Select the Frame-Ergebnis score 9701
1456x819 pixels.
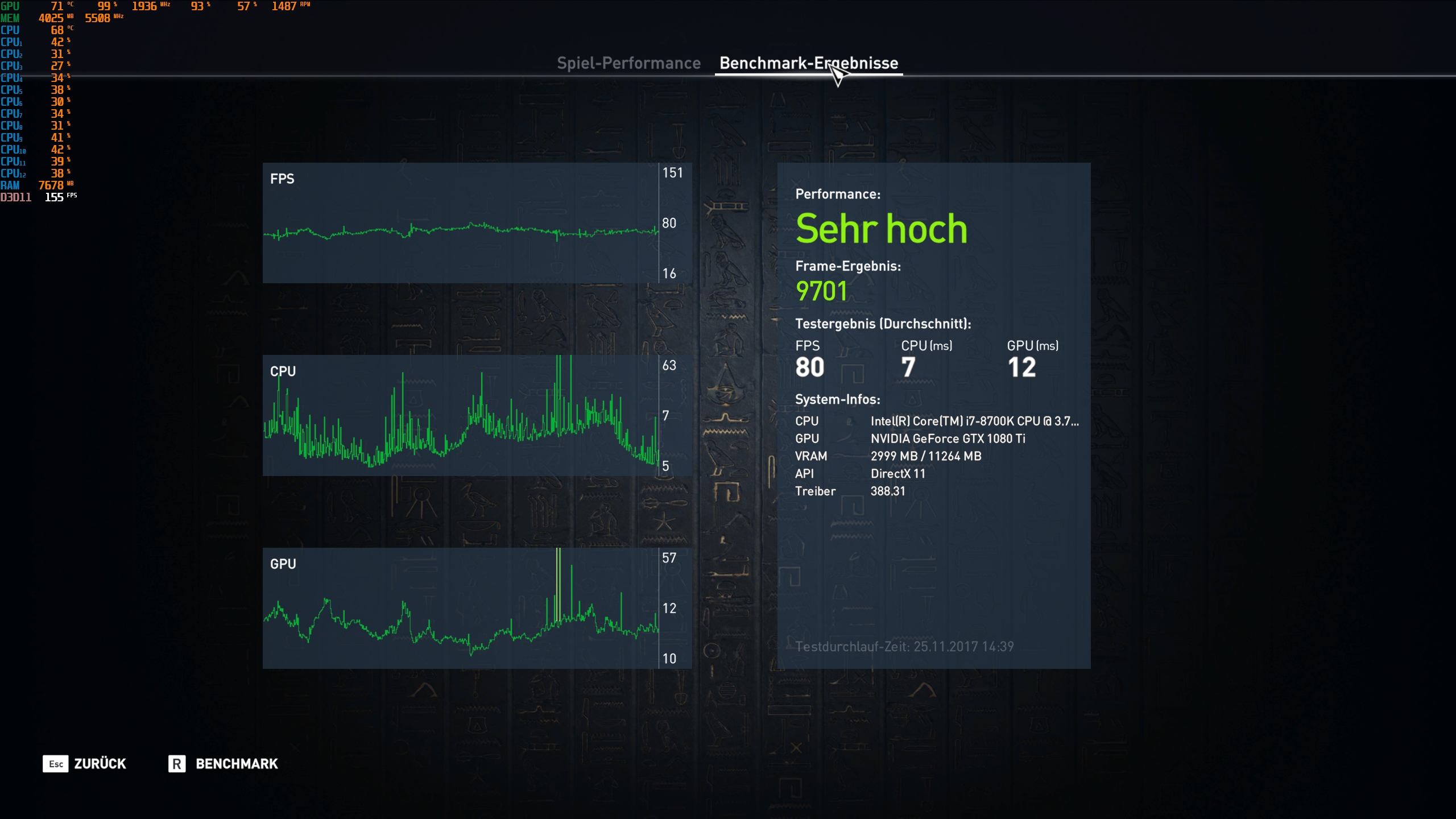point(821,291)
